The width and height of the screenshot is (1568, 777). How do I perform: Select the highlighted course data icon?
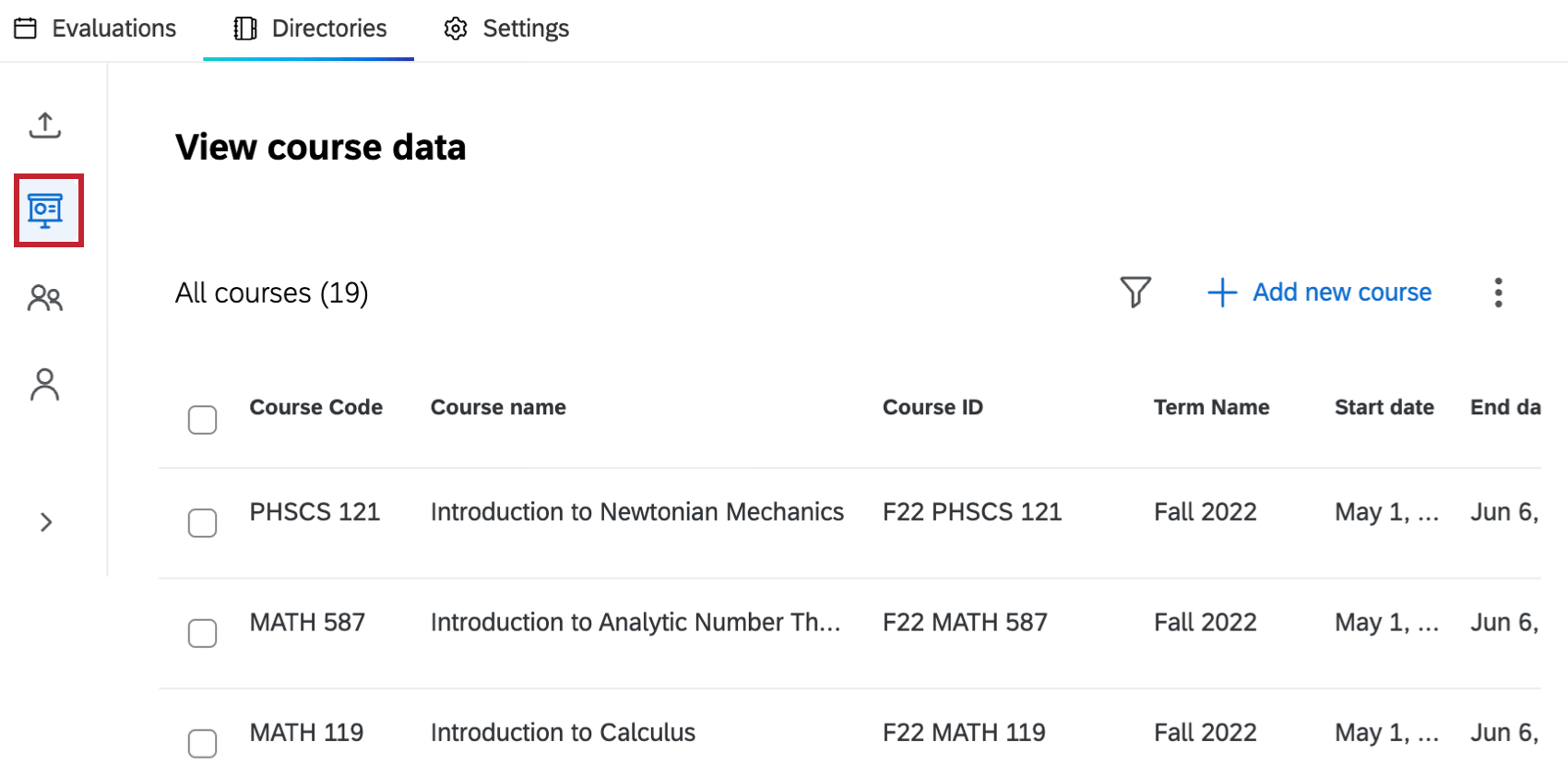click(x=47, y=209)
